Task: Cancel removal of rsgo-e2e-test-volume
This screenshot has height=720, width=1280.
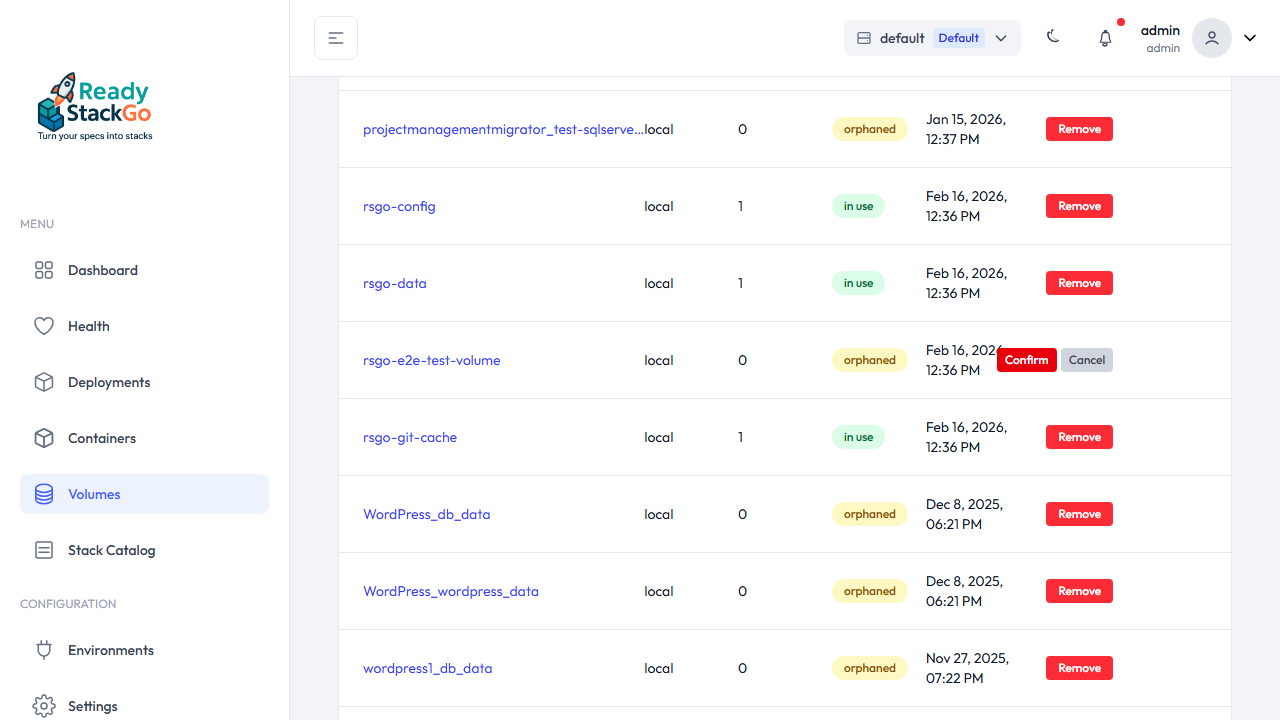Action: click(x=1086, y=360)
